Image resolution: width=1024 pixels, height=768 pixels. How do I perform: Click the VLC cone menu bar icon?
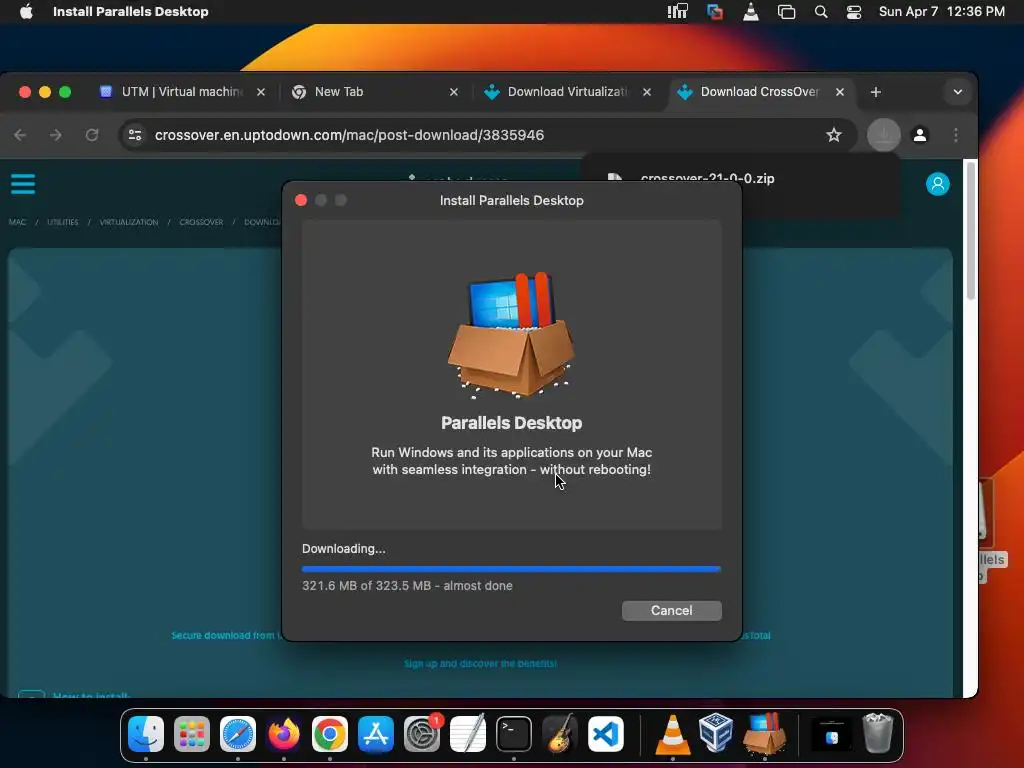pyautogui.click(x=751, y=12)
